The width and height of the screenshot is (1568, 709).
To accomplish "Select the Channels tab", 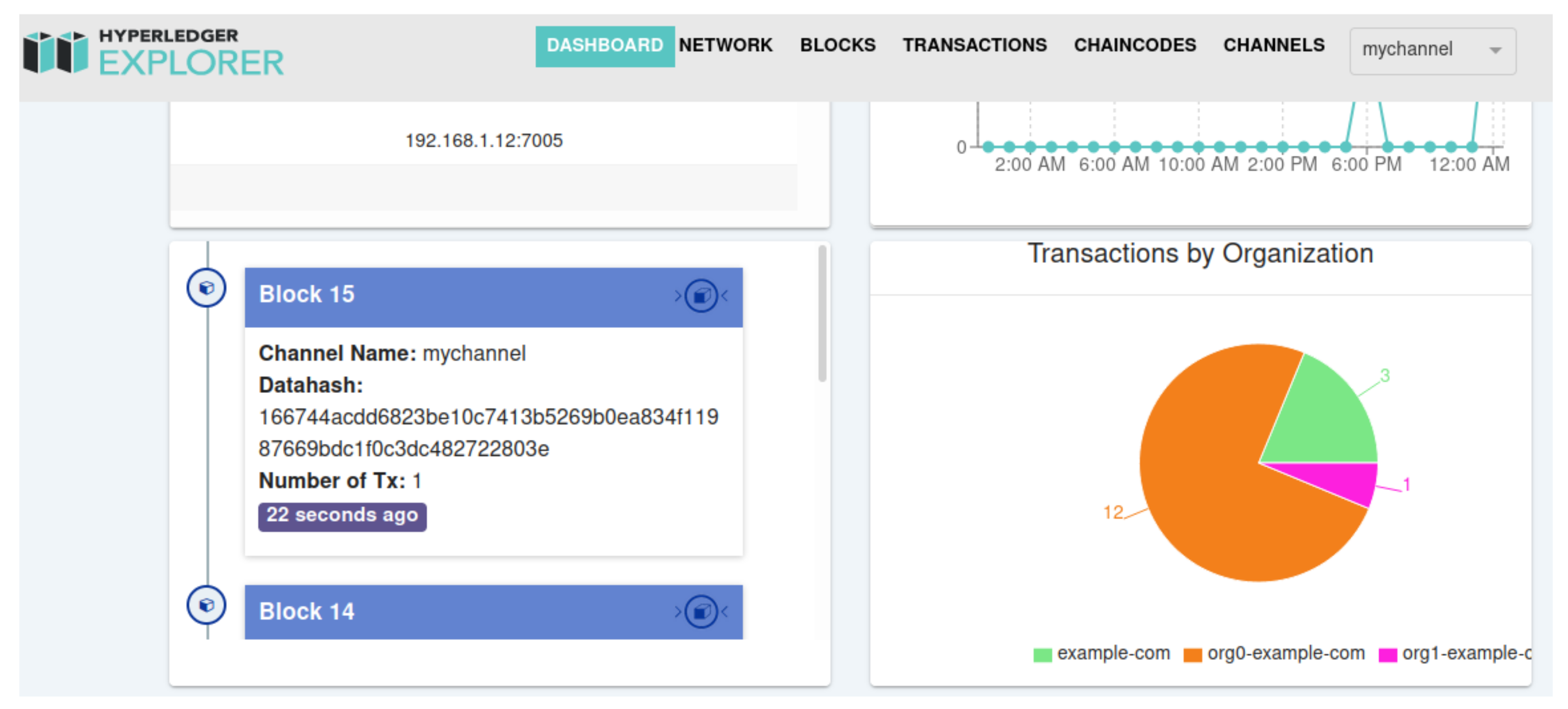I will tap(1273, 45).
